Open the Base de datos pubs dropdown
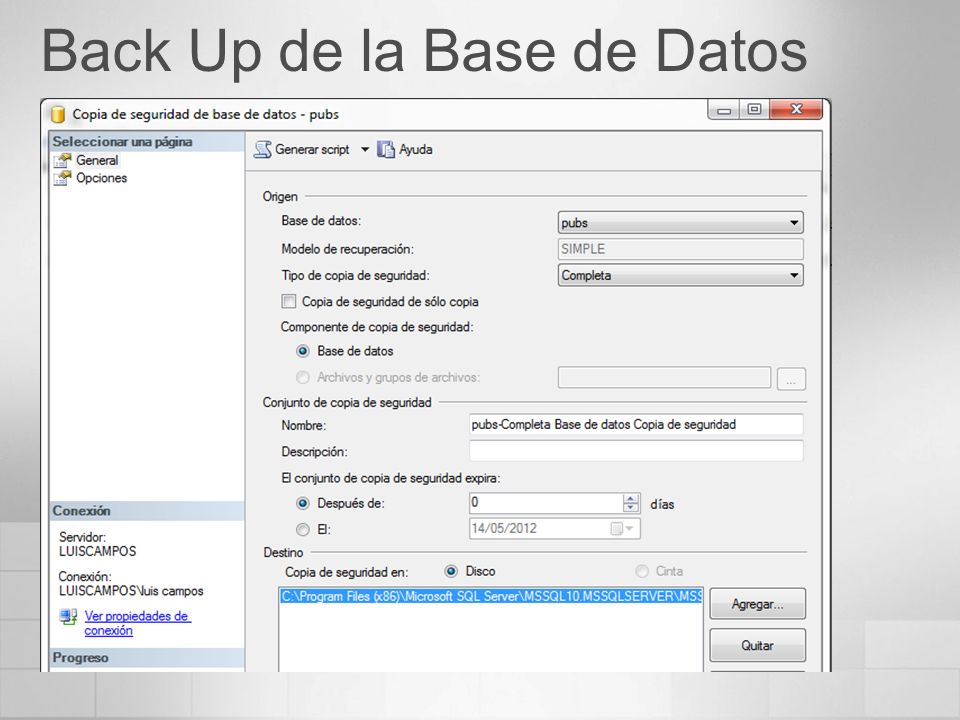960x720 pixels. coord(680,223)
